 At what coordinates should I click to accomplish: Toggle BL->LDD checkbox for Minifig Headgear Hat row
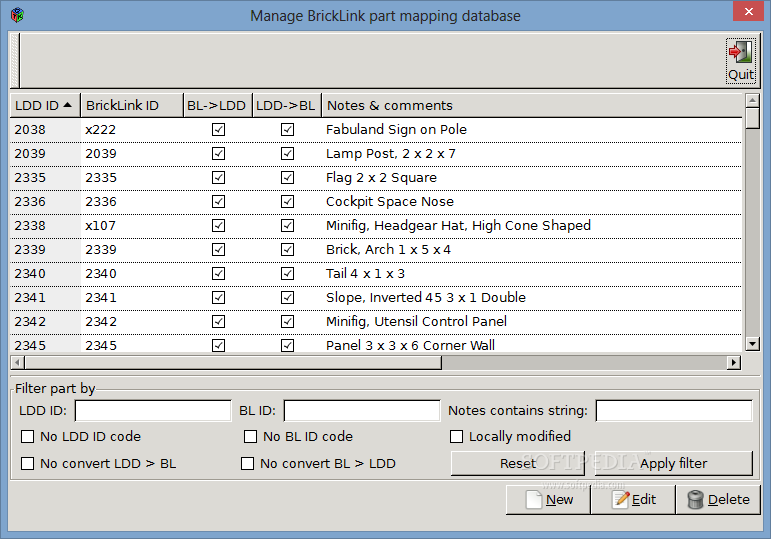click(x=218, y=225)
